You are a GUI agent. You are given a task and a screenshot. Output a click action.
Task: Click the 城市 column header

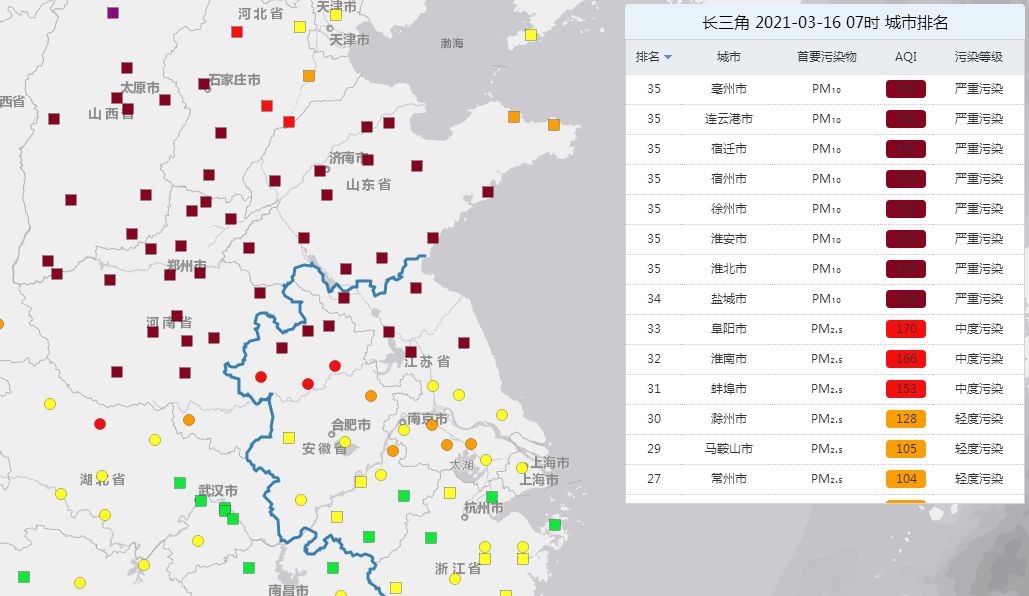tap(729, 57)
